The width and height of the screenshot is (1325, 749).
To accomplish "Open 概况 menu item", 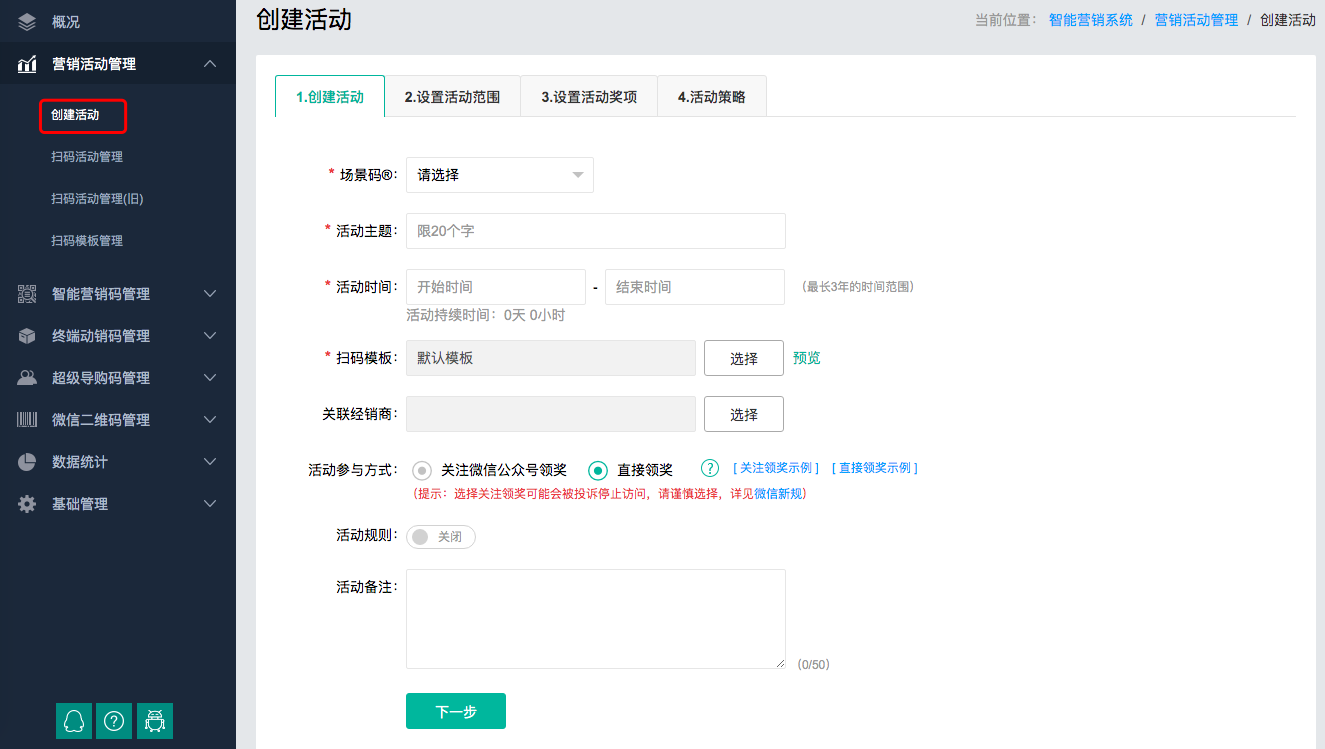I will 66,22.
